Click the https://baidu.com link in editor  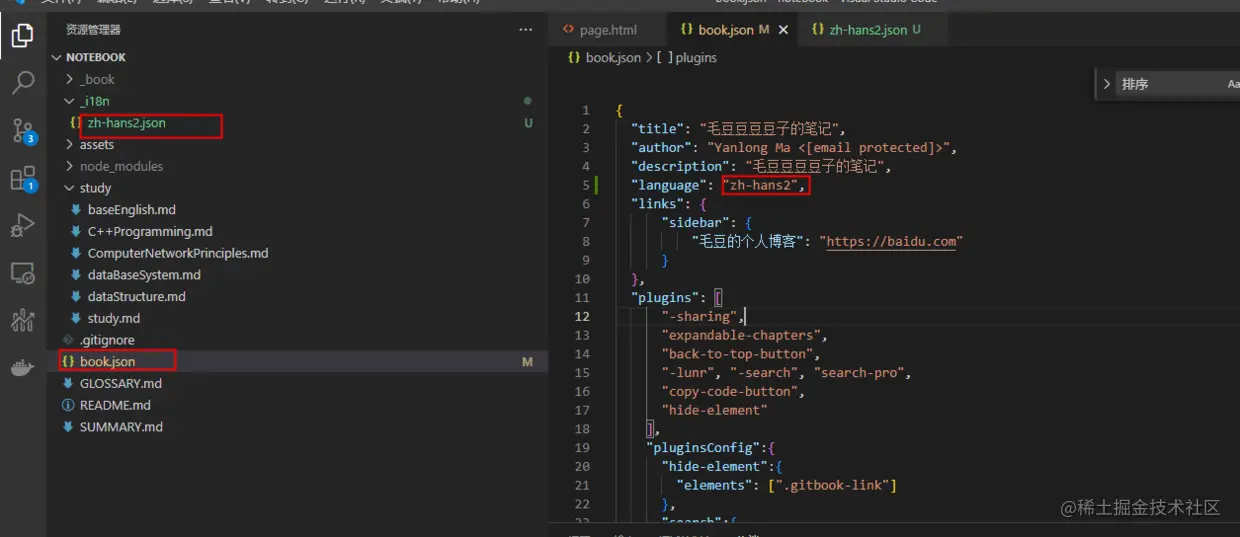(x=891, y=241)
